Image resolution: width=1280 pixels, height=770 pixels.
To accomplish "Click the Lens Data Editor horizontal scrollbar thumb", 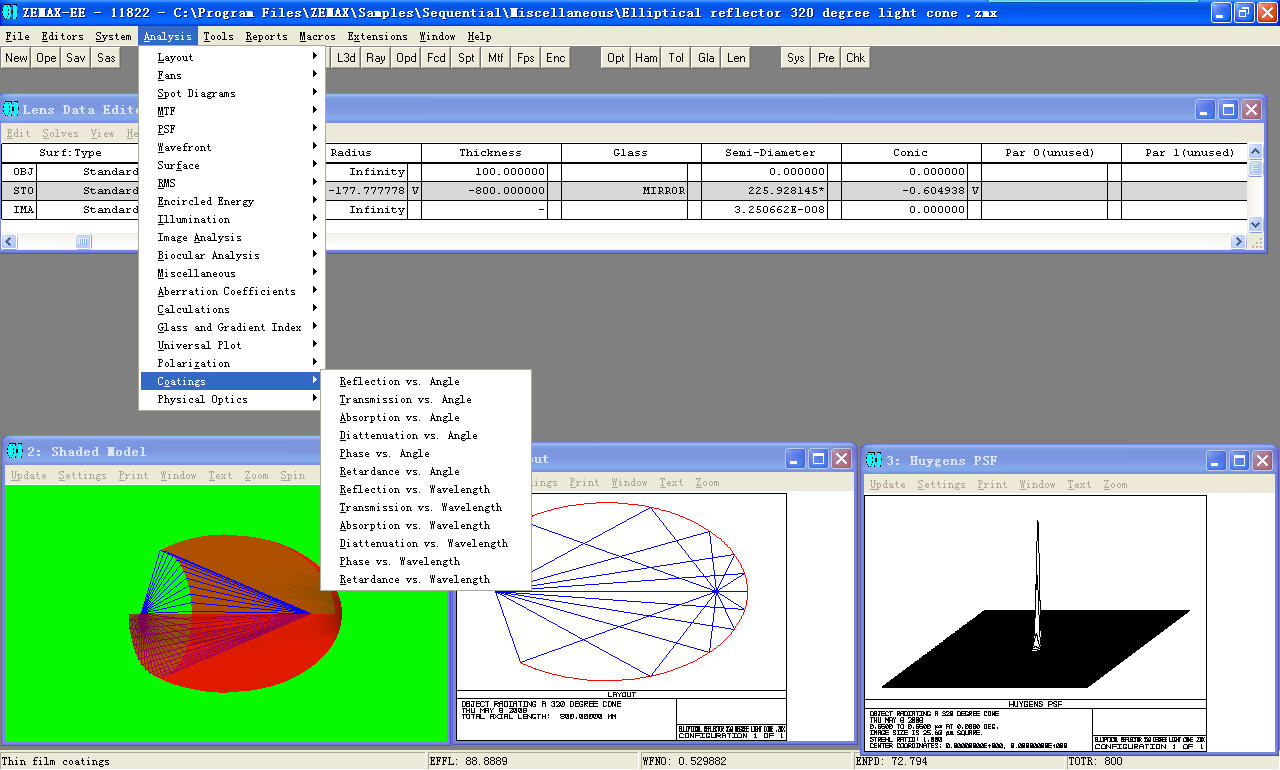I will 84,241.
